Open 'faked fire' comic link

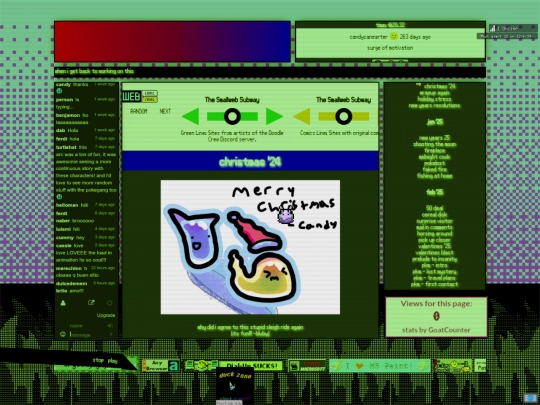coord(434,169)
